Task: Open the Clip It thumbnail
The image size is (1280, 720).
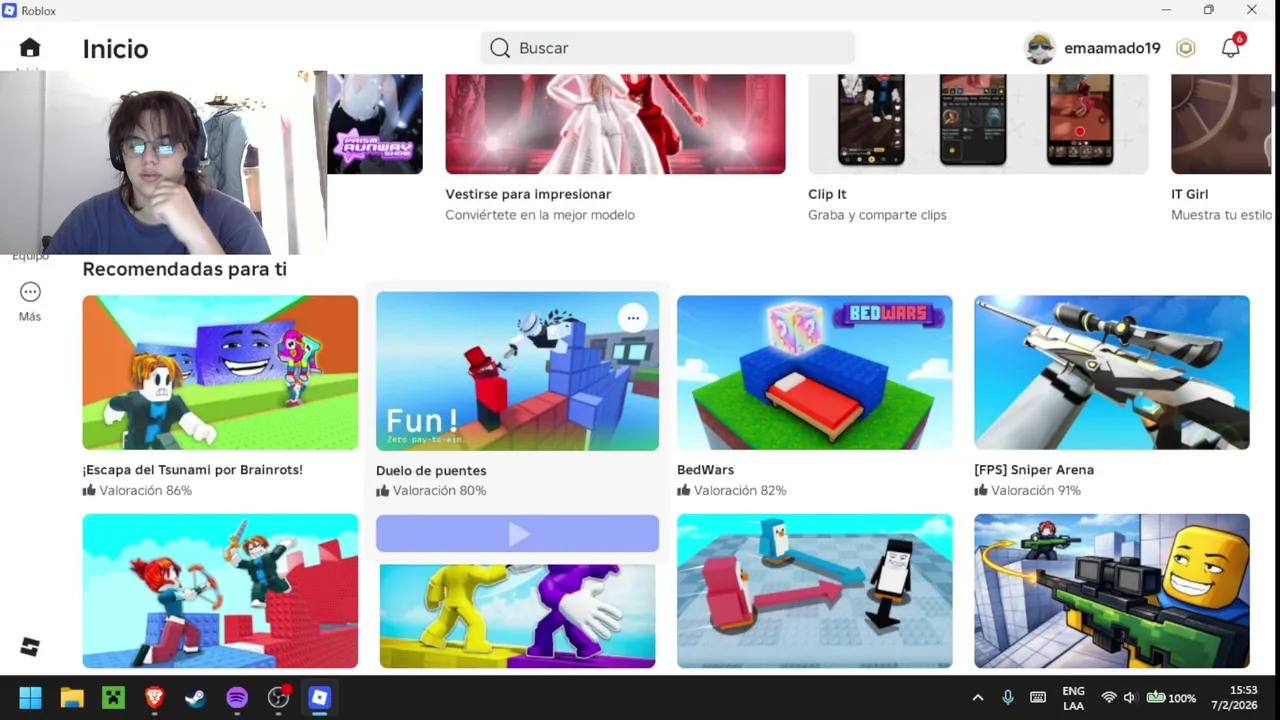Action: tap(978, 123)
